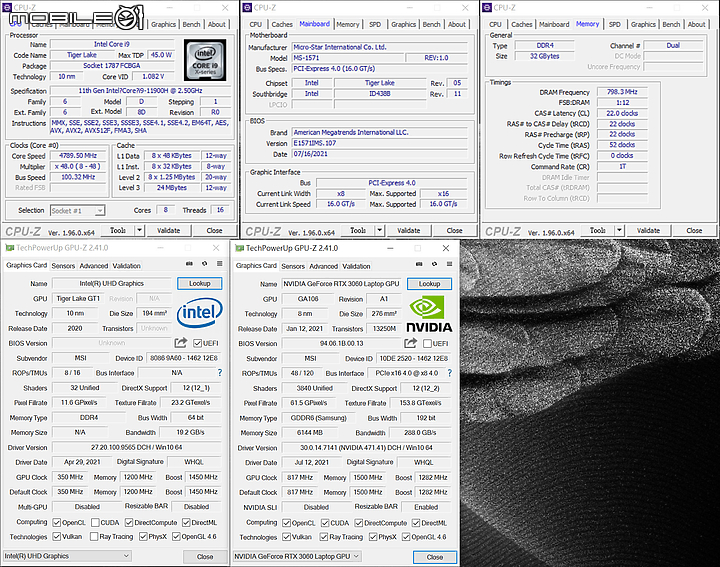Click the BIOS save/share icon in Intel GPU-Z window
Viewport: 720px width, 567px height.
tap(181, 342)
